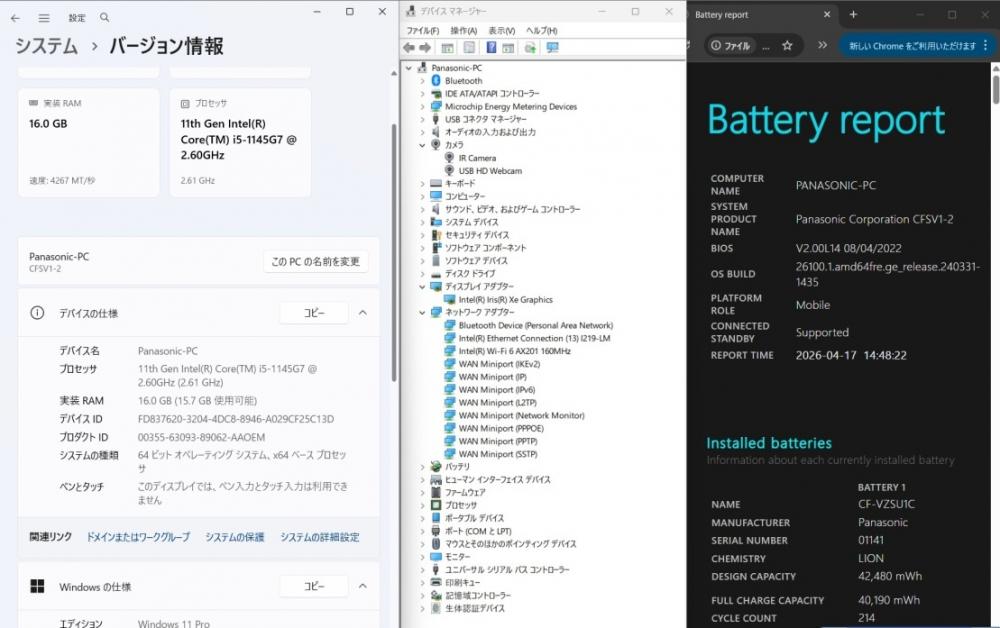
Task: Collapse the カメラ device category
Action: [422, 145]
